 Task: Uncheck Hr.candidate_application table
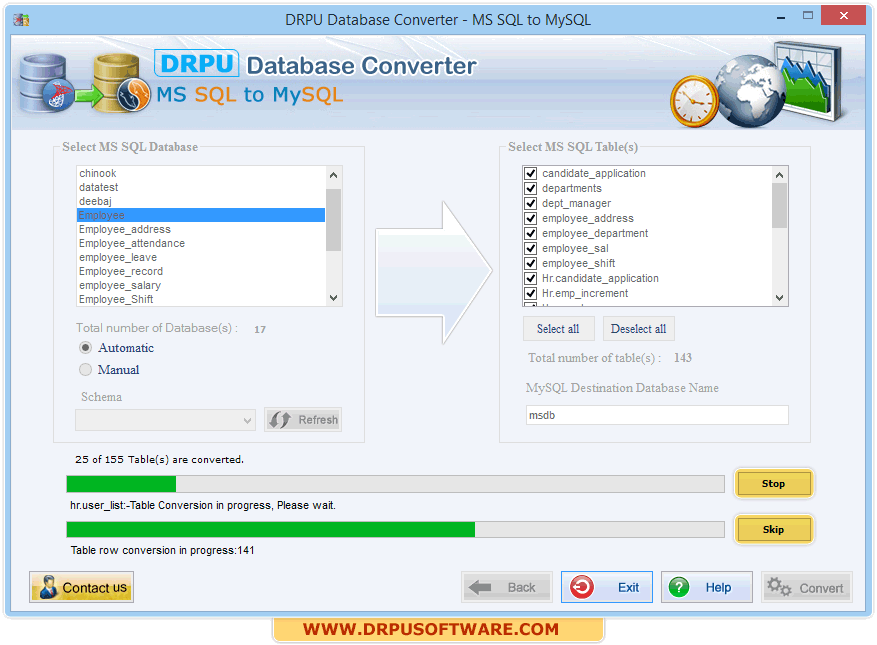pos(531,278)
